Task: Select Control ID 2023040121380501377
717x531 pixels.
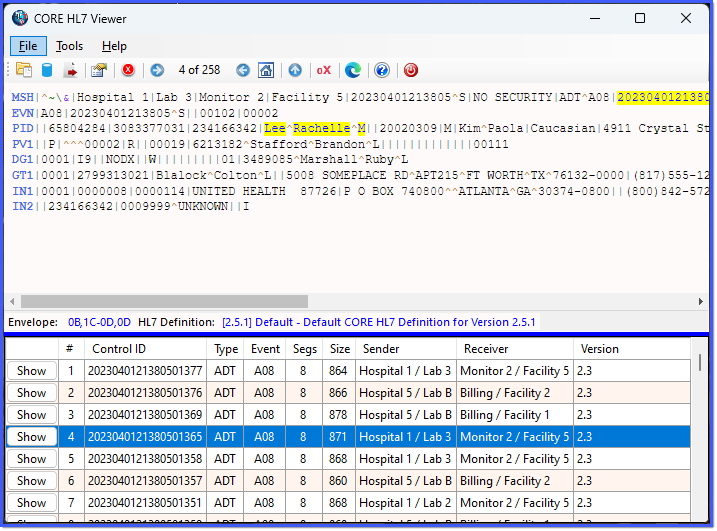Action: [145, 370]
